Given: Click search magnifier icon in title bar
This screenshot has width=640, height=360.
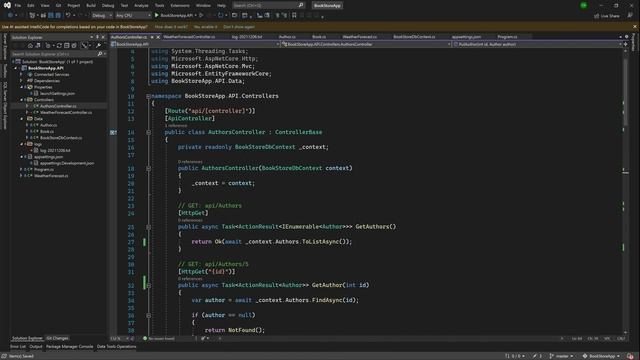Looking at the screenshot, I should click(x=301, y=5).
